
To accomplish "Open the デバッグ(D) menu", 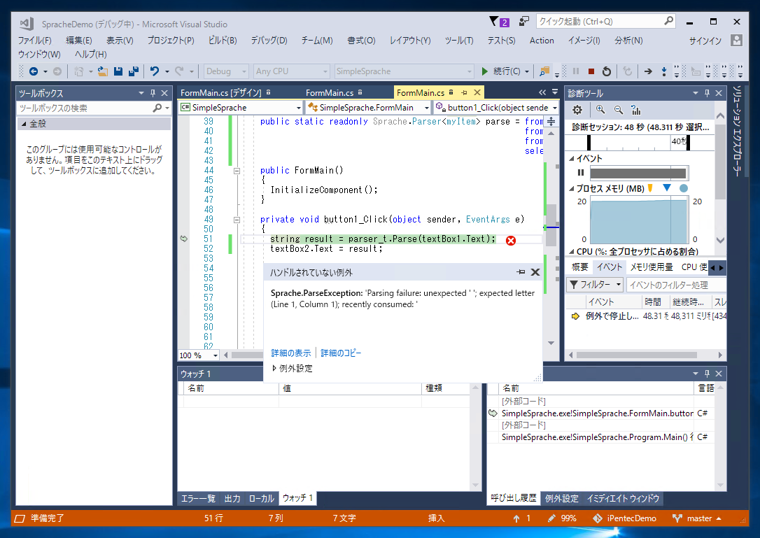I will click(269, 40).
